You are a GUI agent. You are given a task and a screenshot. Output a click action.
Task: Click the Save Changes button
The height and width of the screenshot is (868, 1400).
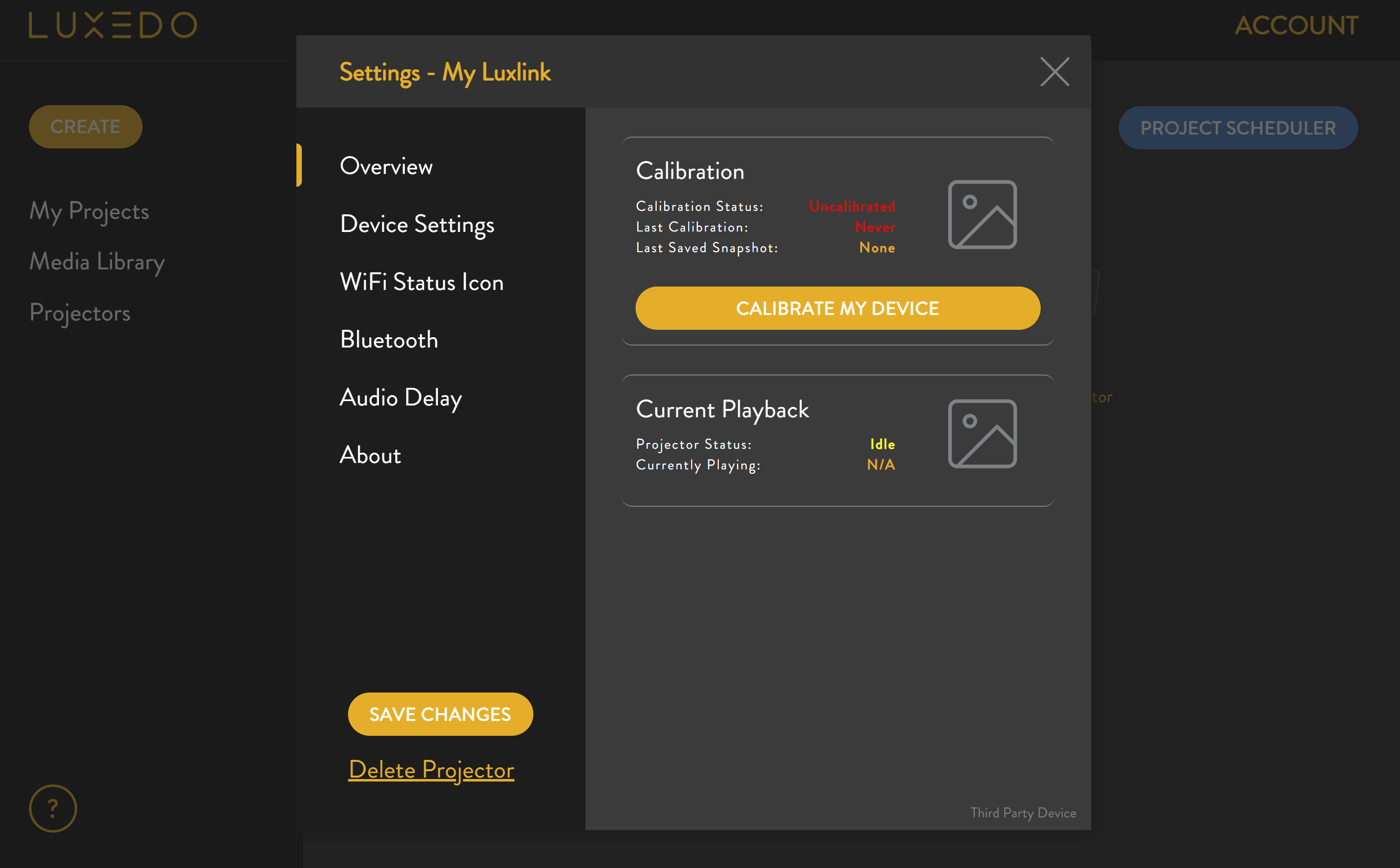[440, 714]
